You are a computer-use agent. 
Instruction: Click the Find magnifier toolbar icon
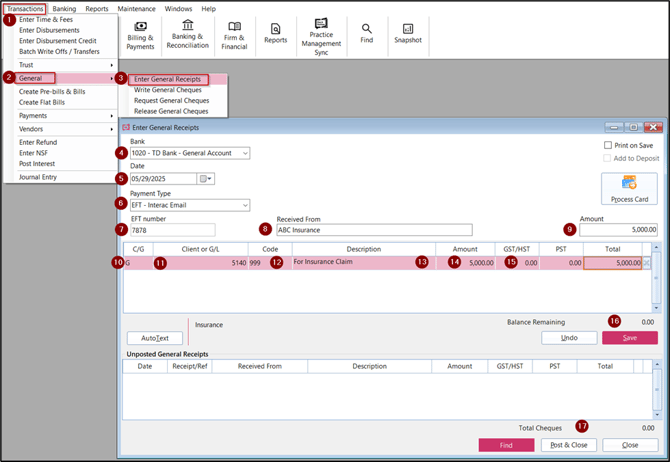click(x=367, y=34)
